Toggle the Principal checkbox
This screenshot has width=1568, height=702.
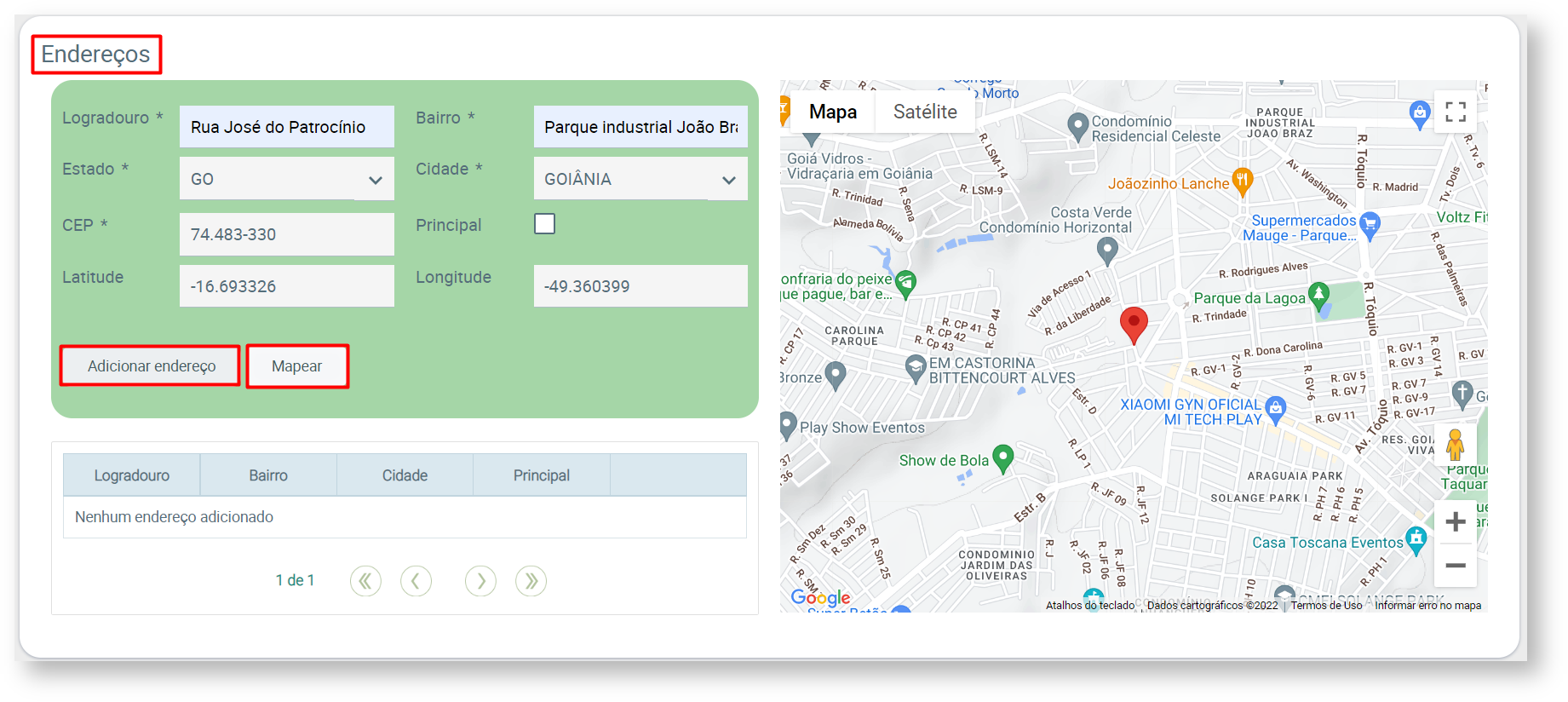544,224
